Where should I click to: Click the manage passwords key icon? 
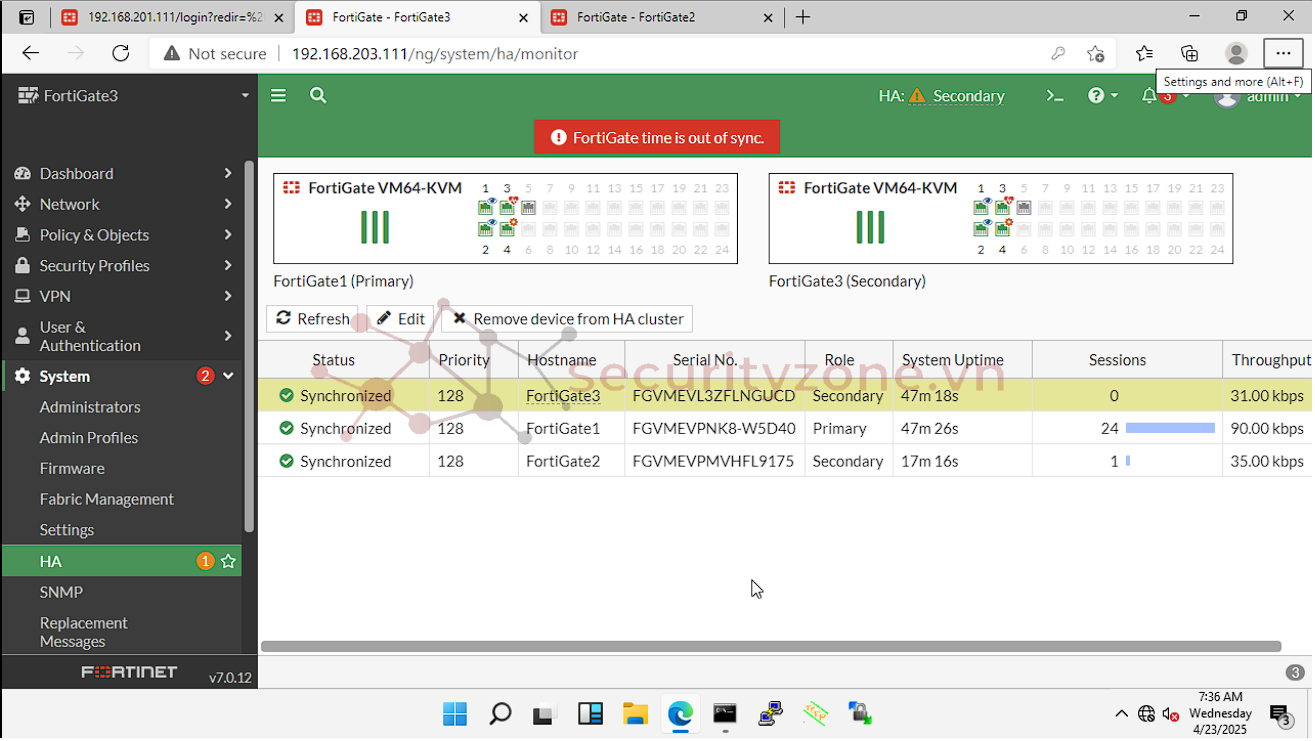click(1058, 54)
